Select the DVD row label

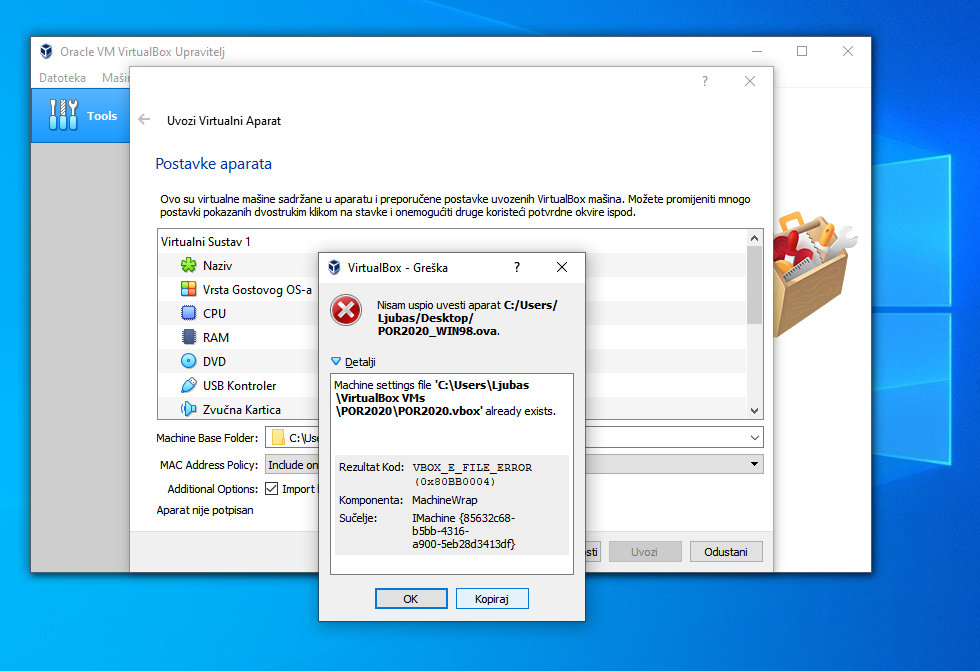click(x=214, y=362)
